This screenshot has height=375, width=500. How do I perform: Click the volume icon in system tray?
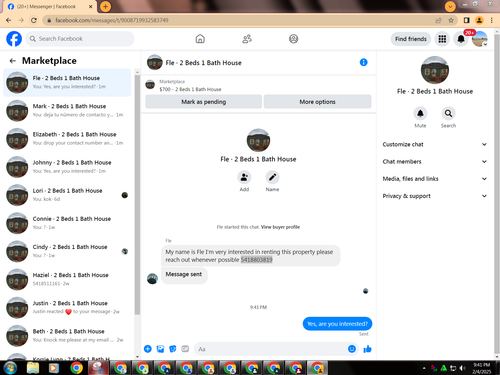coord(462,368)
